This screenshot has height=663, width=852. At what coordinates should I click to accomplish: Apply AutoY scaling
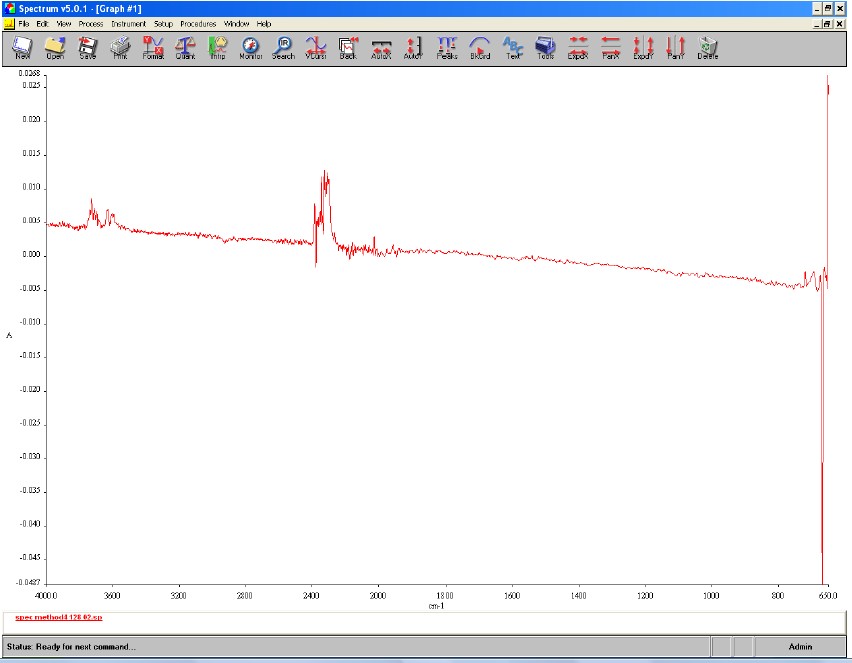(413, 48)
